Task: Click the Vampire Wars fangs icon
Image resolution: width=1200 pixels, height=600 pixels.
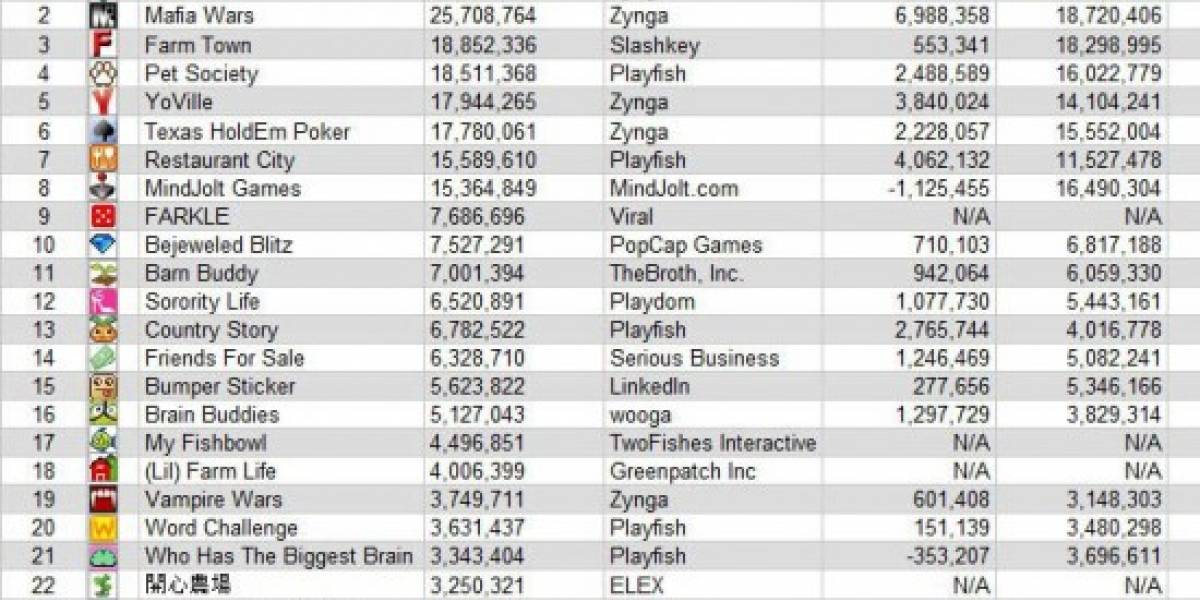Action: pos(103,500)
